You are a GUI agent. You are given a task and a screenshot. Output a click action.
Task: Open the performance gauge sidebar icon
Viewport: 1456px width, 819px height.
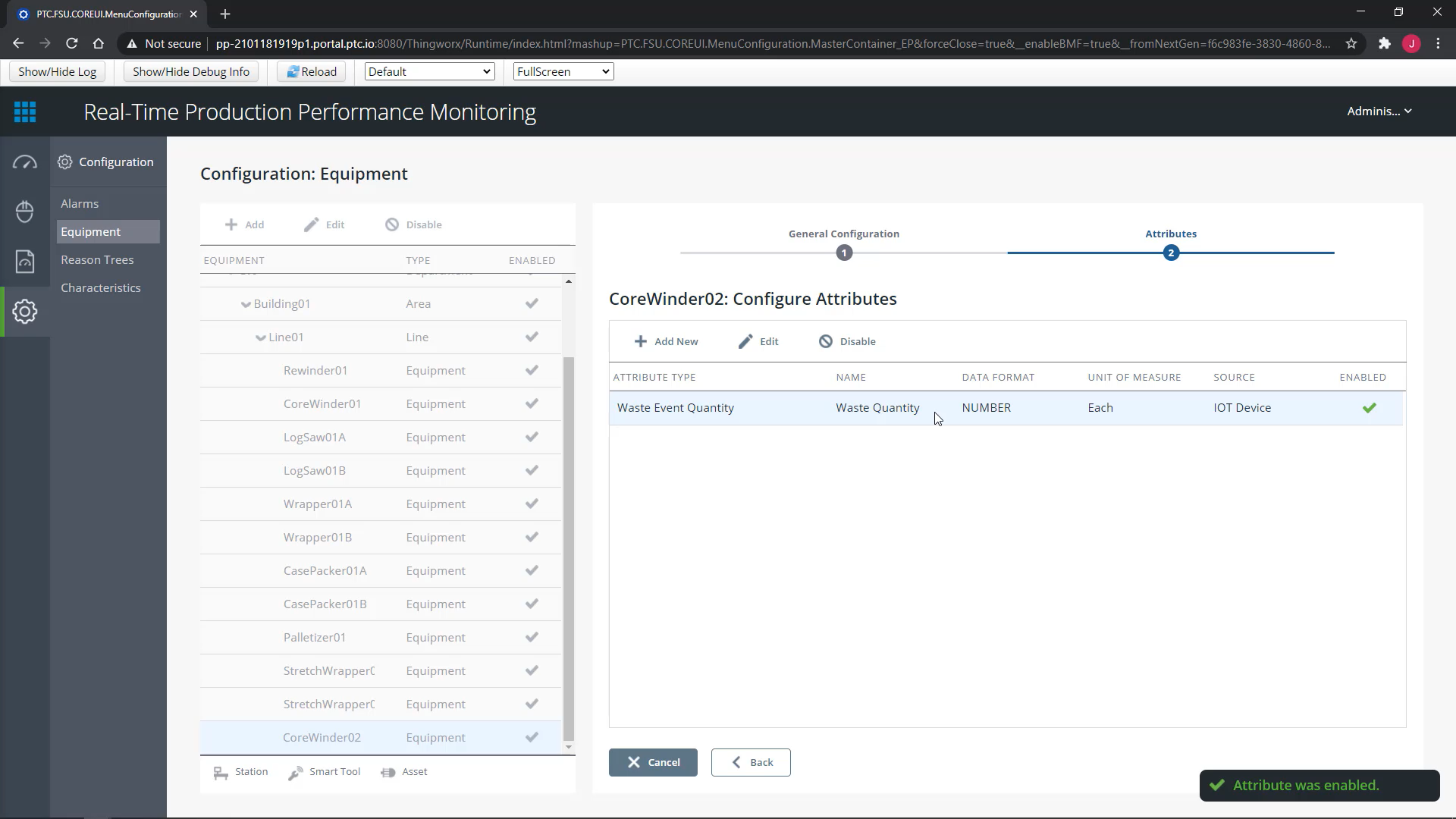point(25,162)
